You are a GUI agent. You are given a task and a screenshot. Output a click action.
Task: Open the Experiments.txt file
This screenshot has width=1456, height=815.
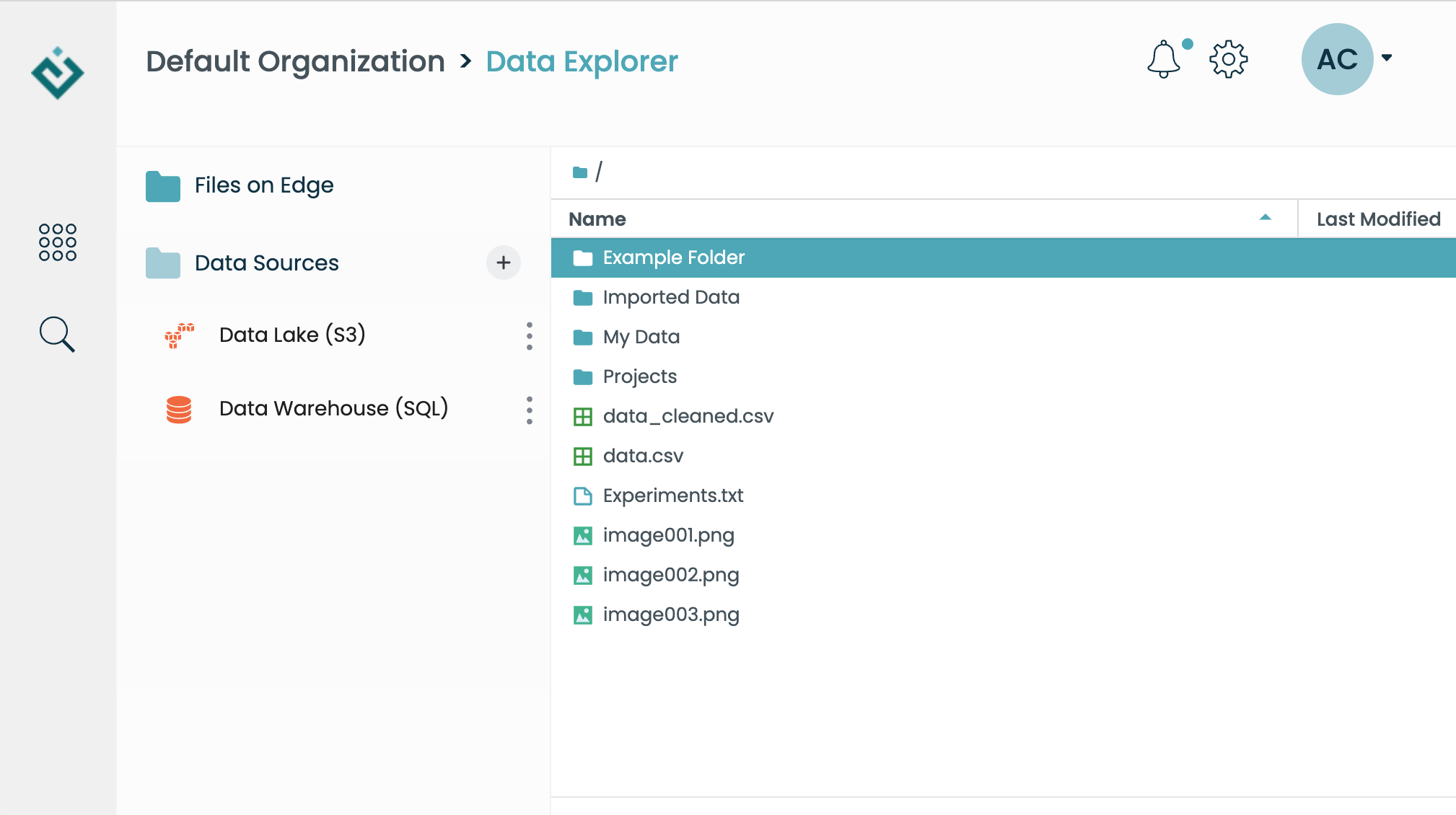click(673, 495)
